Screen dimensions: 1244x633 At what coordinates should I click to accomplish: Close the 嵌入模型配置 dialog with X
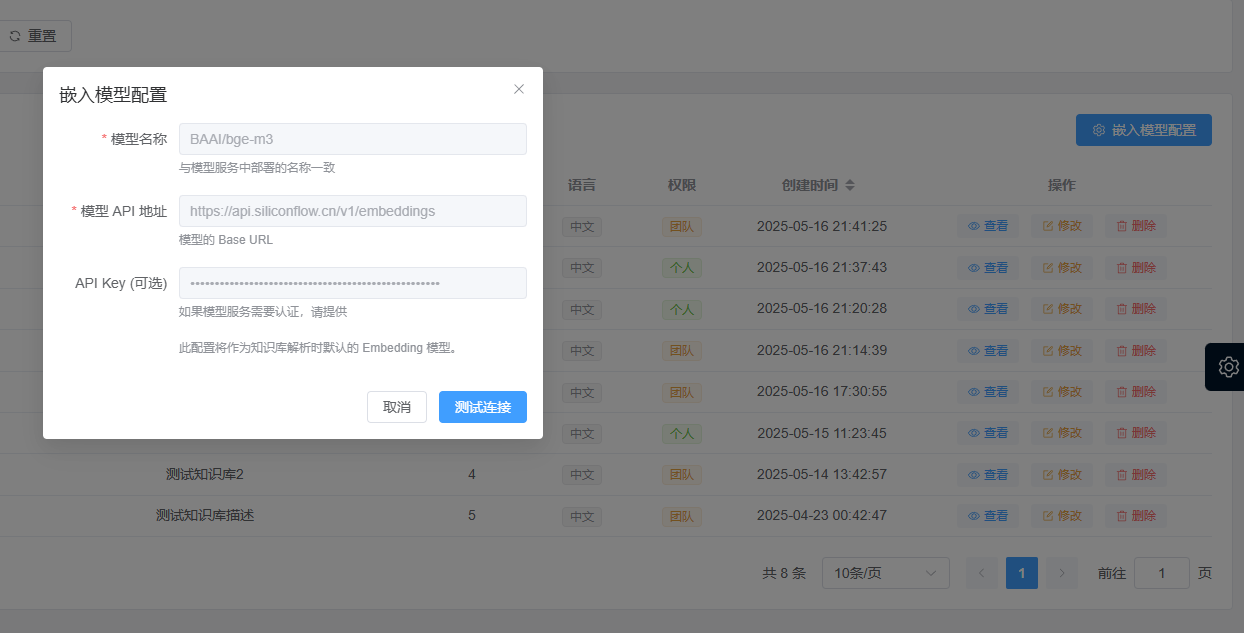519,89
